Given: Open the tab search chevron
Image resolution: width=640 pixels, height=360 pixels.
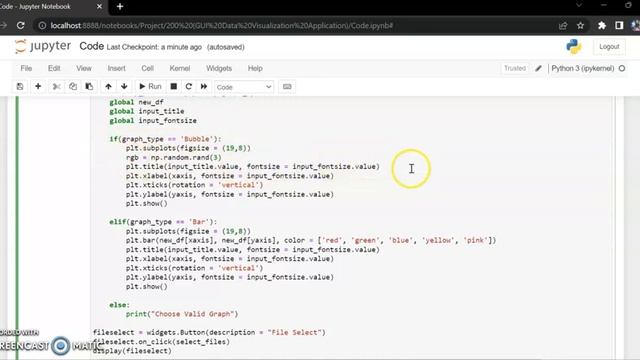Looking at the screenshot, I should point(578,5).
